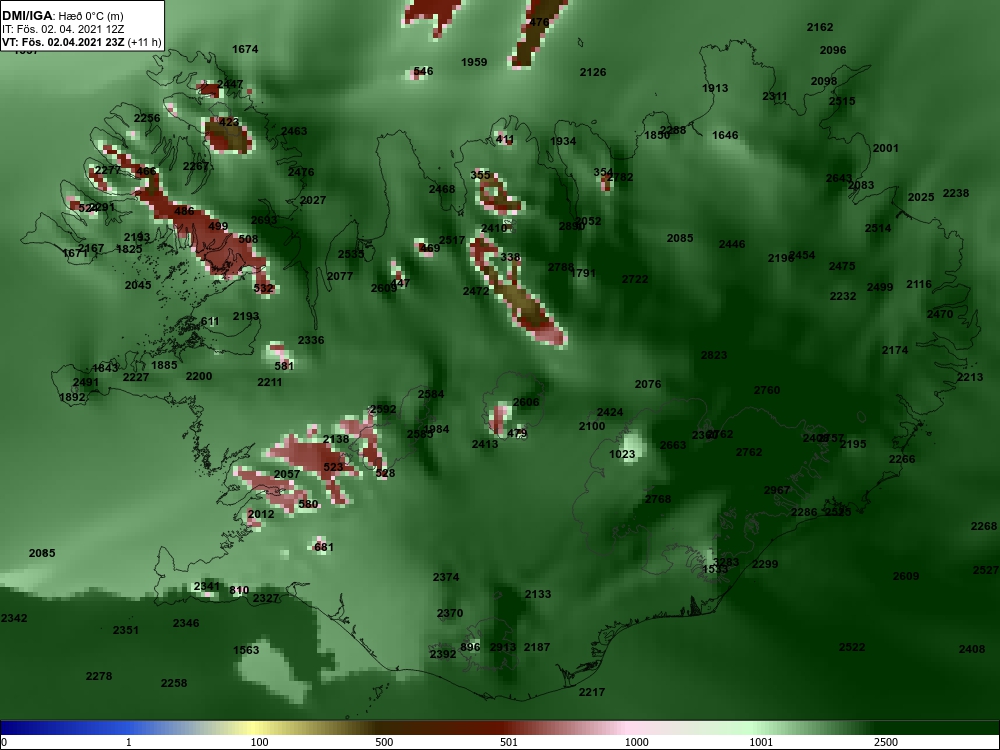Click the map value 681

pyautogui.click(x=323, y=547)
